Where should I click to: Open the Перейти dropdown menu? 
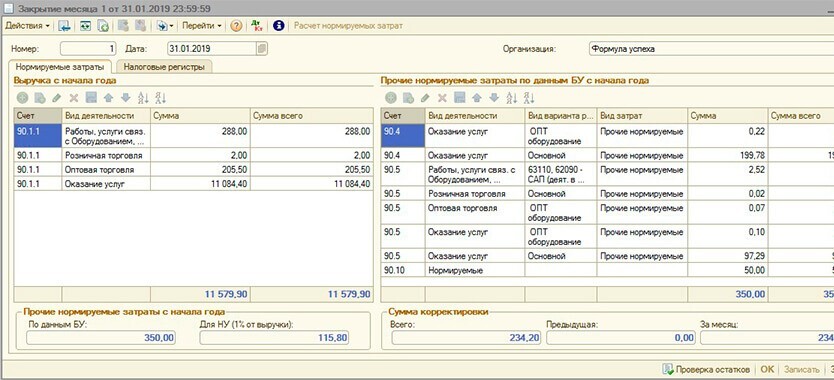pos(202,26)
